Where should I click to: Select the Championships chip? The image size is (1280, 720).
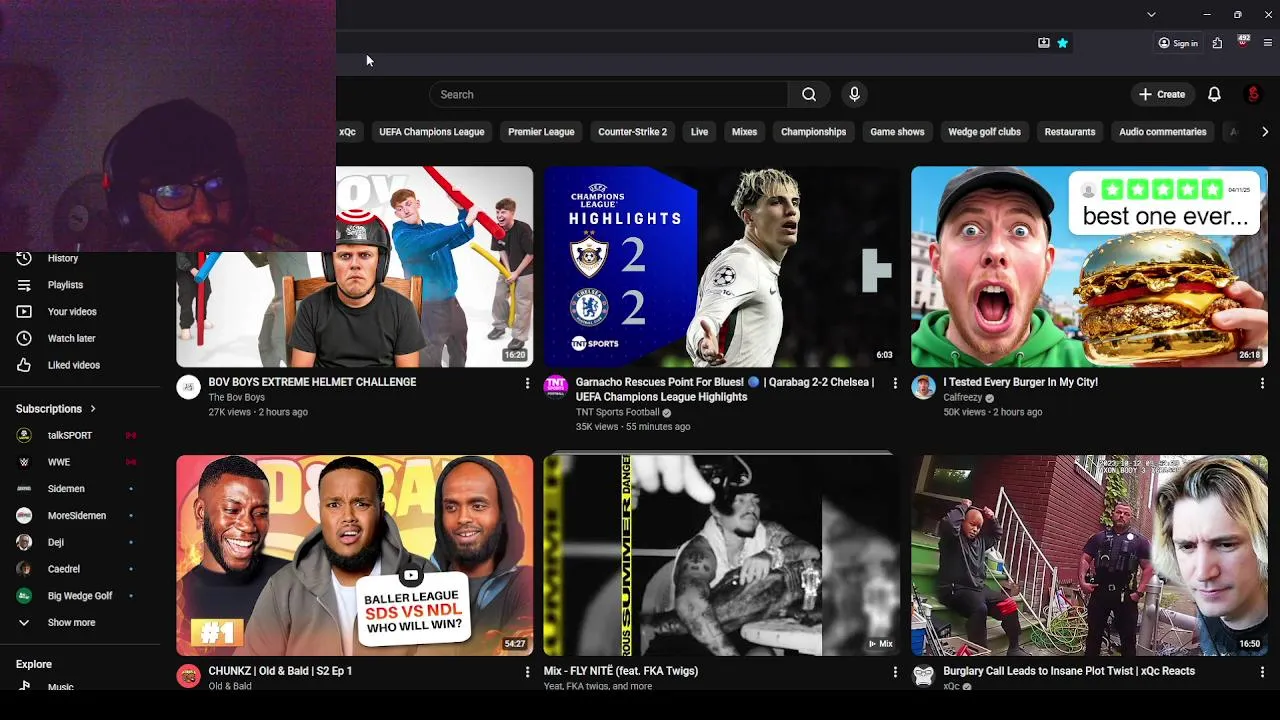coord(813,132)
